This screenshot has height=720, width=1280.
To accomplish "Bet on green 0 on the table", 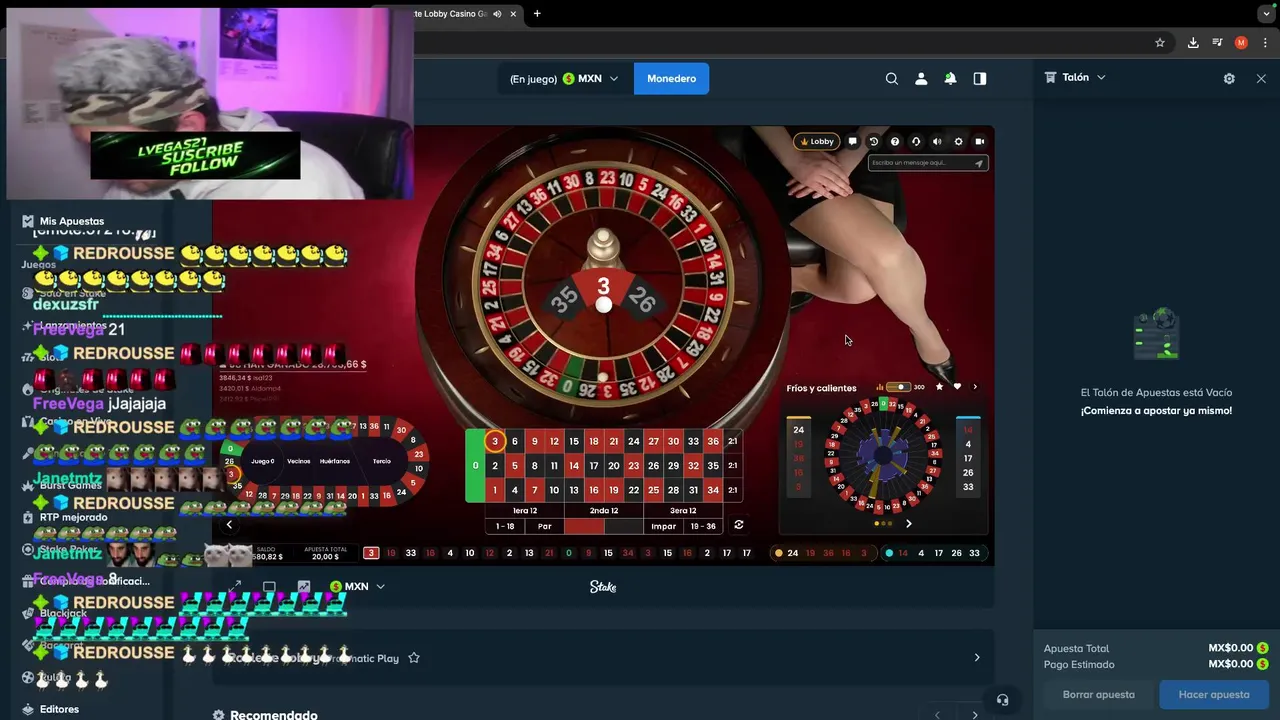I will (x=475, y=466).
